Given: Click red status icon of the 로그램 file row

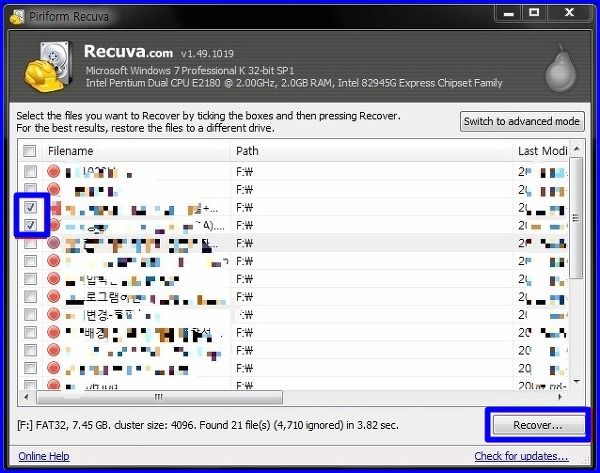Looking at the screenshot, I should tap(54, 297).
